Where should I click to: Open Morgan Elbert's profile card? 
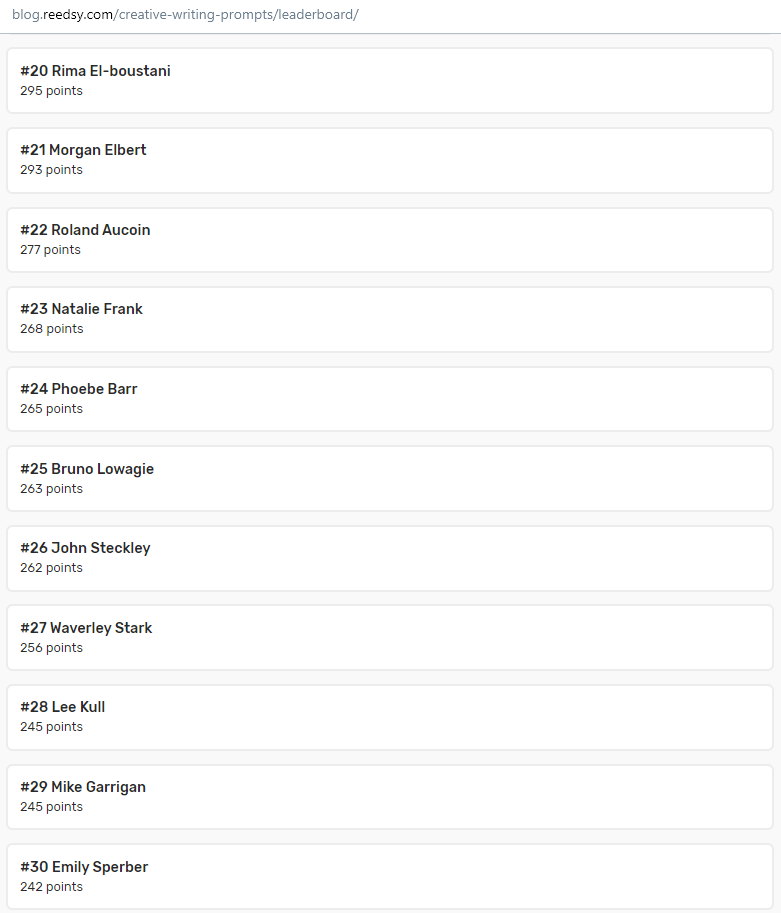point(390,160)
